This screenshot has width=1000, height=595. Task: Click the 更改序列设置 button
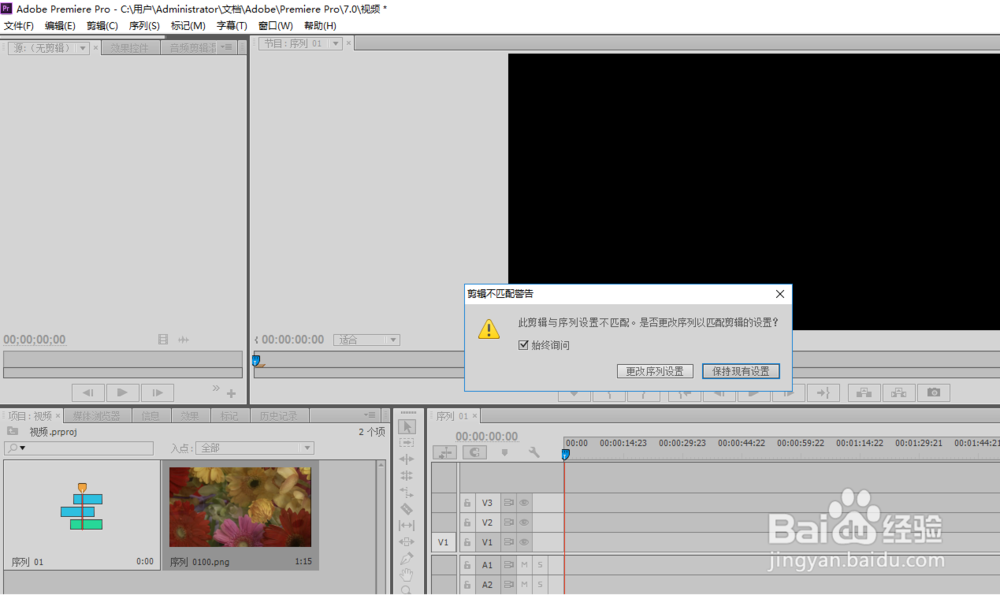click(x=655, y=371)
